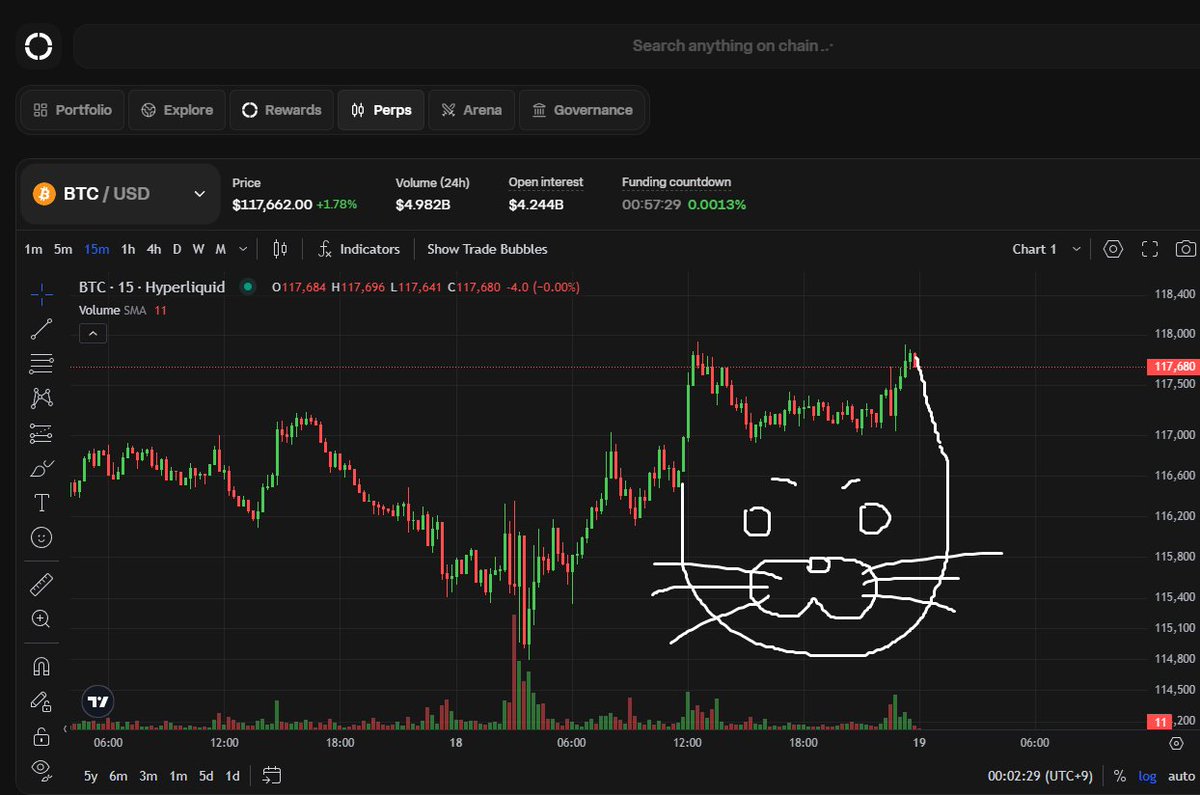This screenshot has height=795, width=1200.
Task: Toggle fullscreen chart mode
Action: click(1149, 249)
